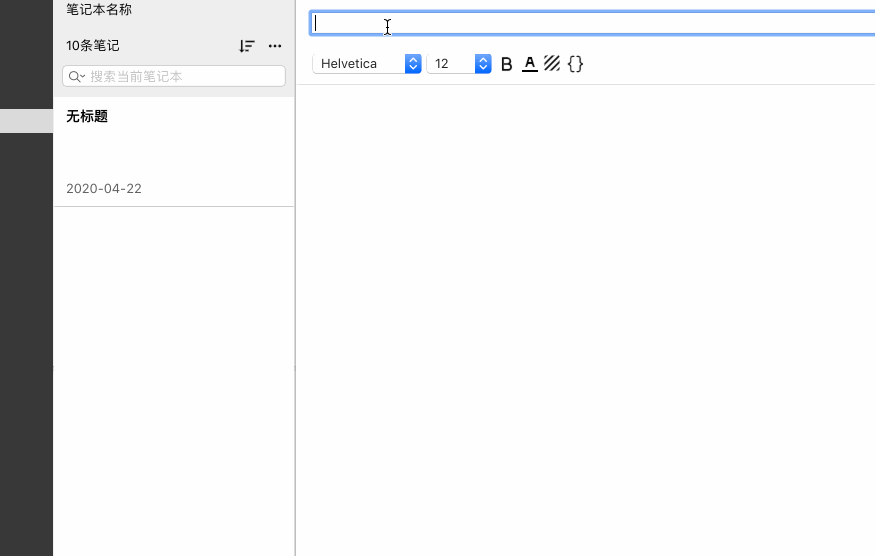The height and width of the screenshot is (556, 875).
Task: Open the Helvetica font family dropdown
Action: [x=367, y=64]
